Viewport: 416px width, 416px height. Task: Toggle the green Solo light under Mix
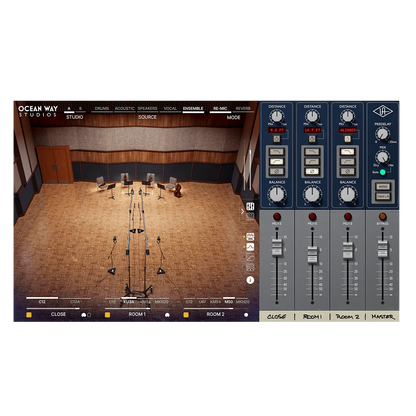coord(383,172)
